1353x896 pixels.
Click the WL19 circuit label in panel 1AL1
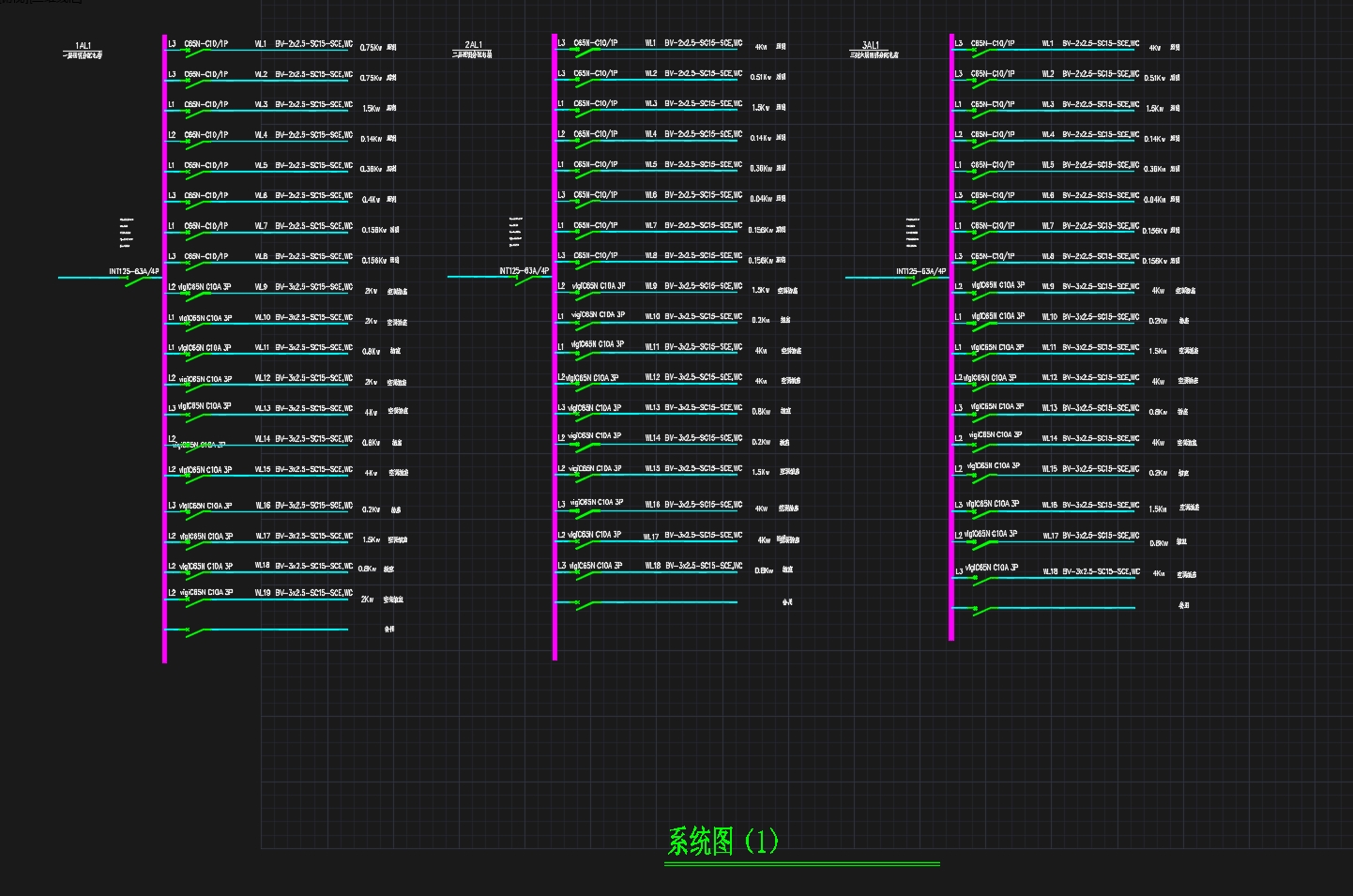pos(263,593)
